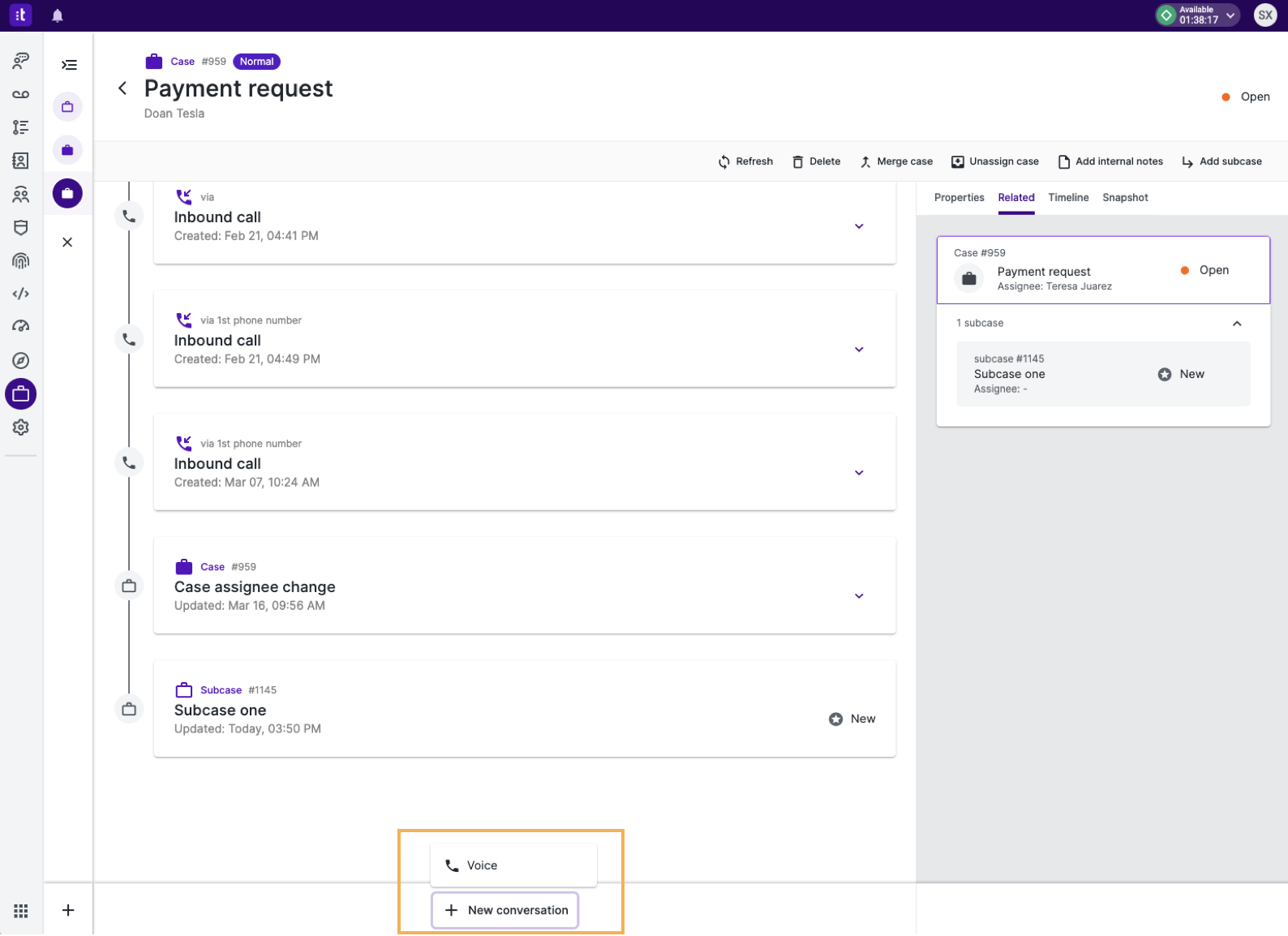Choose Voice from the new conversation menu
1288x936 pixels.
tap(513, 865)
